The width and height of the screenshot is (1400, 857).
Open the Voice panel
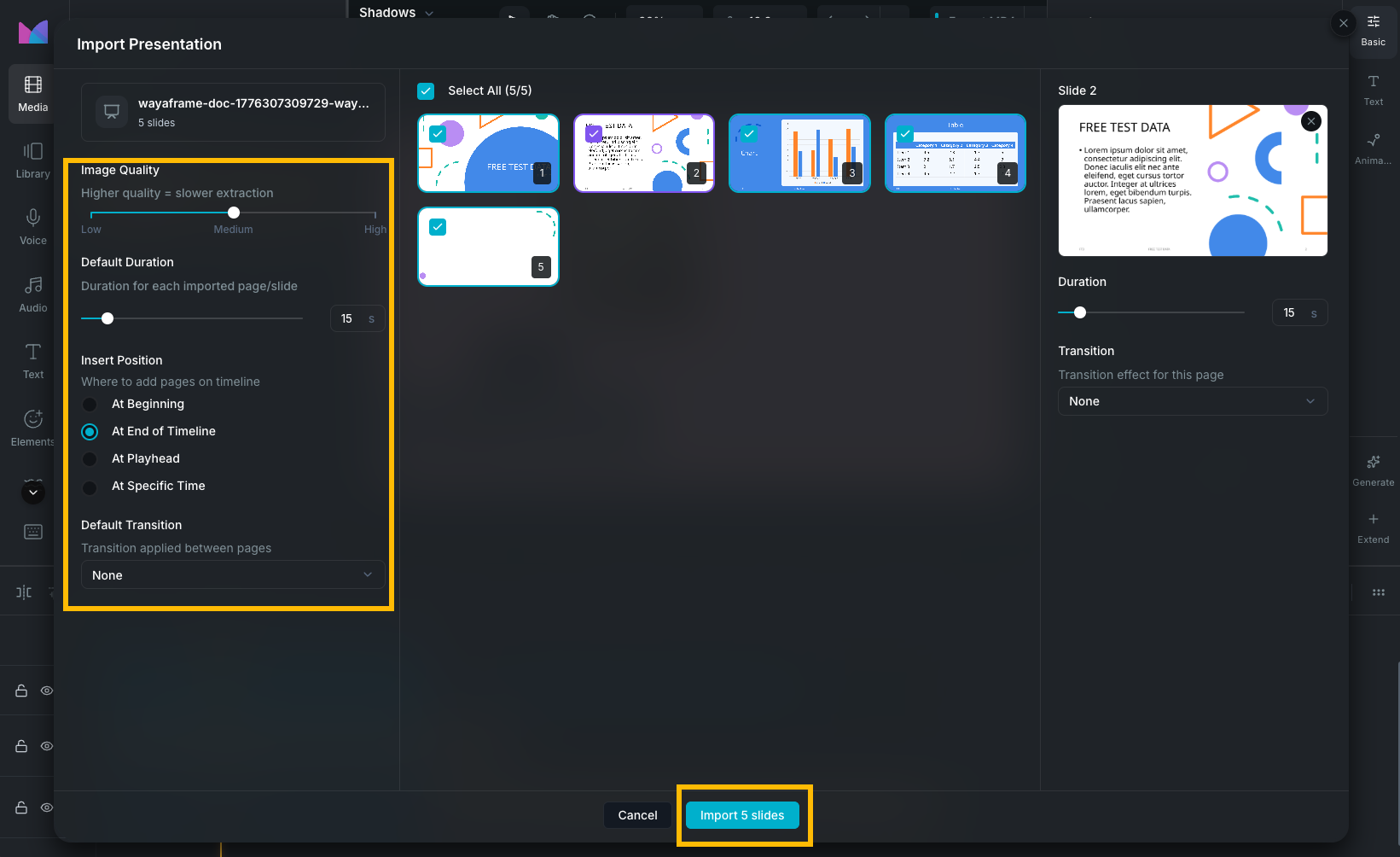(32, 224)
